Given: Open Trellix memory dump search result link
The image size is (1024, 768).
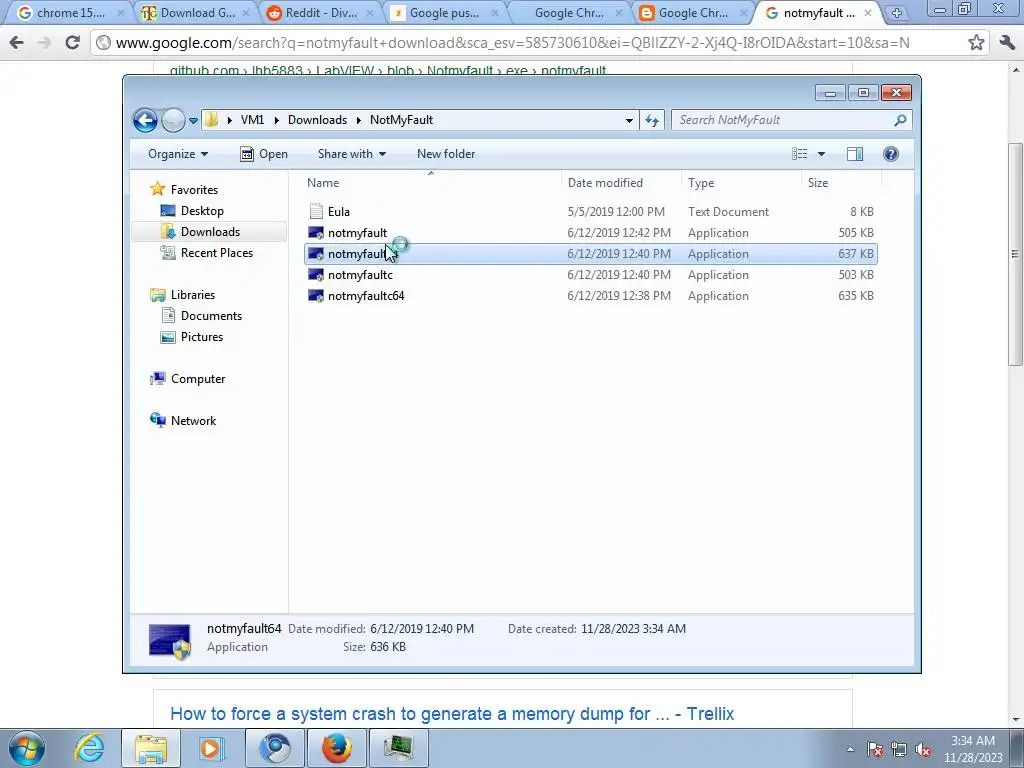Looking at the screenshot, I should [452, 714].
